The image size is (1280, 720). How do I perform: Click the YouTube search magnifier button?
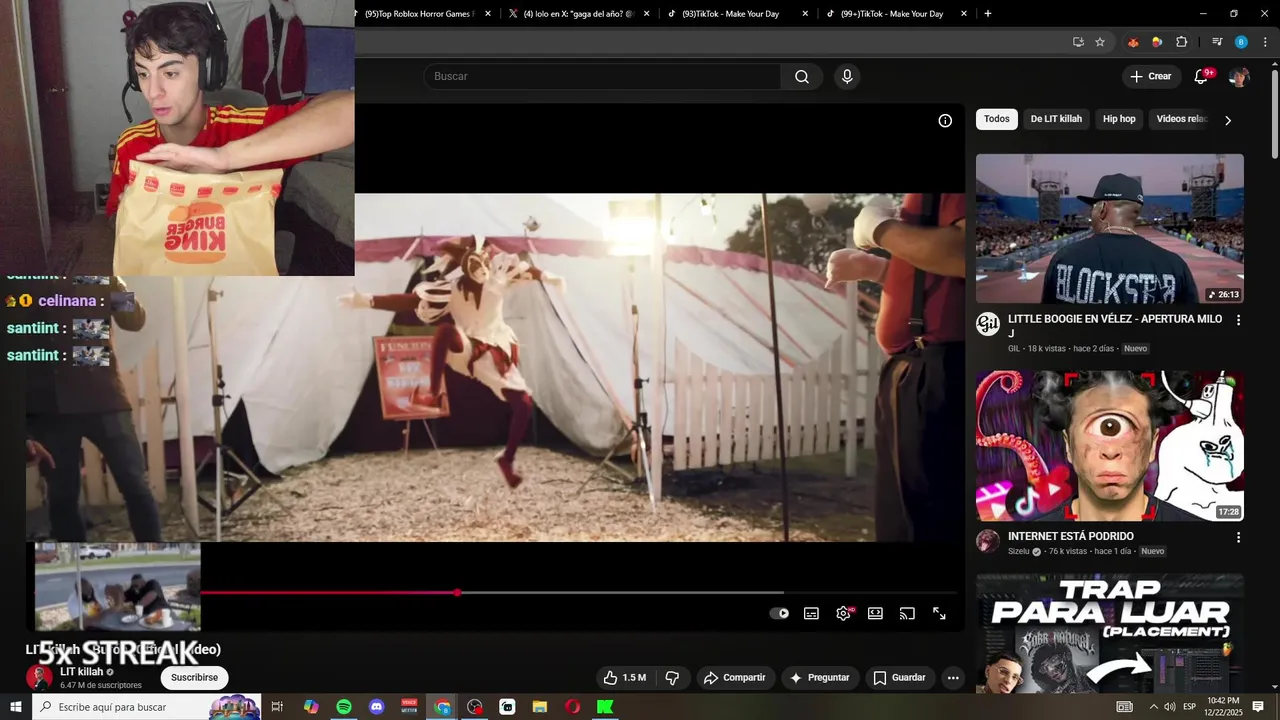click(802, 77)
